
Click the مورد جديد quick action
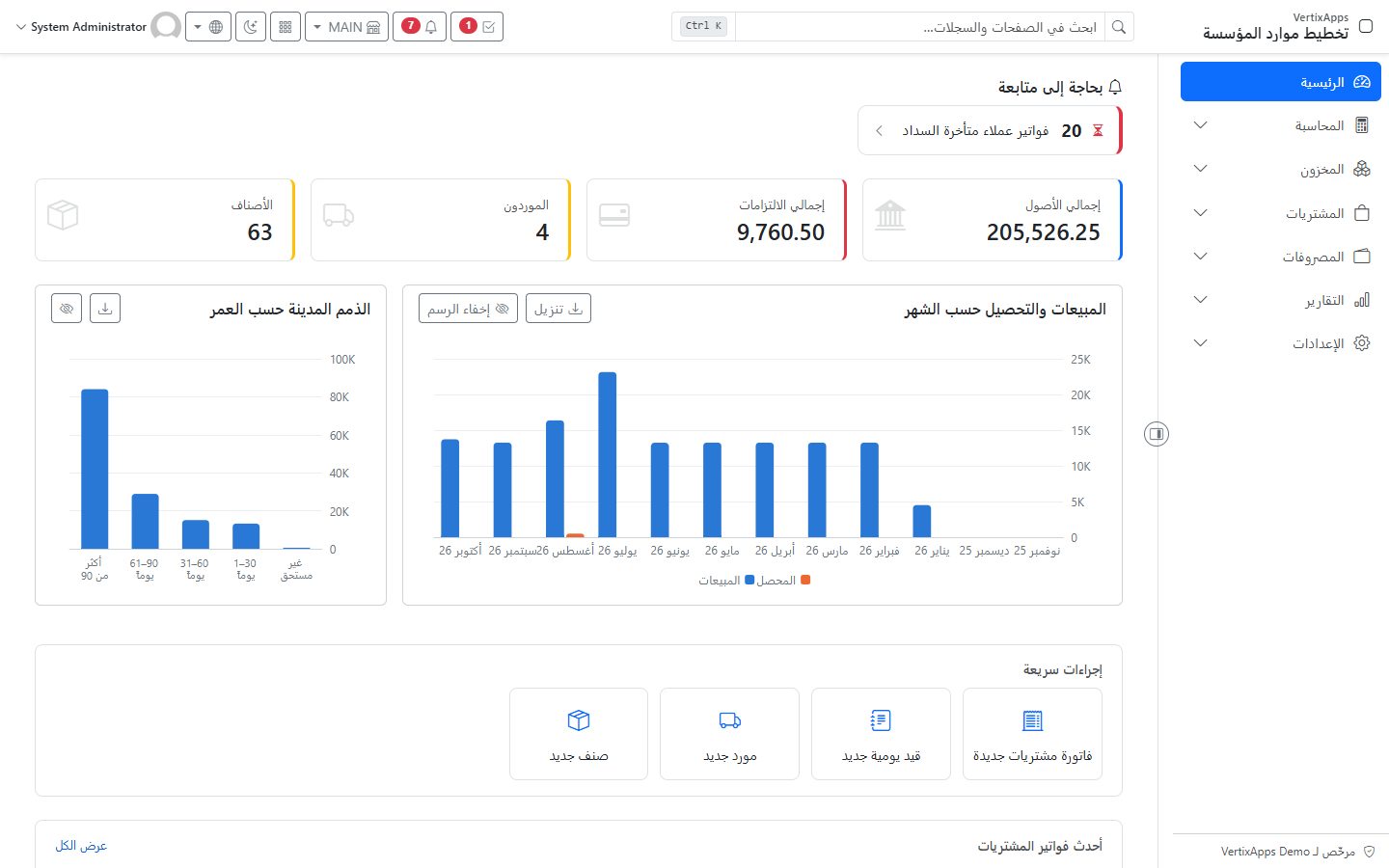[x=730, y=734]
